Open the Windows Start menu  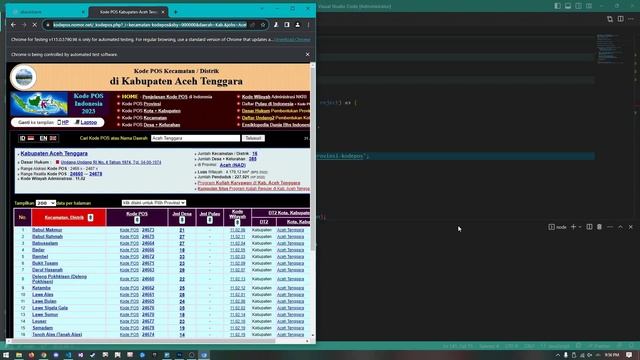(x=6, y=355)
